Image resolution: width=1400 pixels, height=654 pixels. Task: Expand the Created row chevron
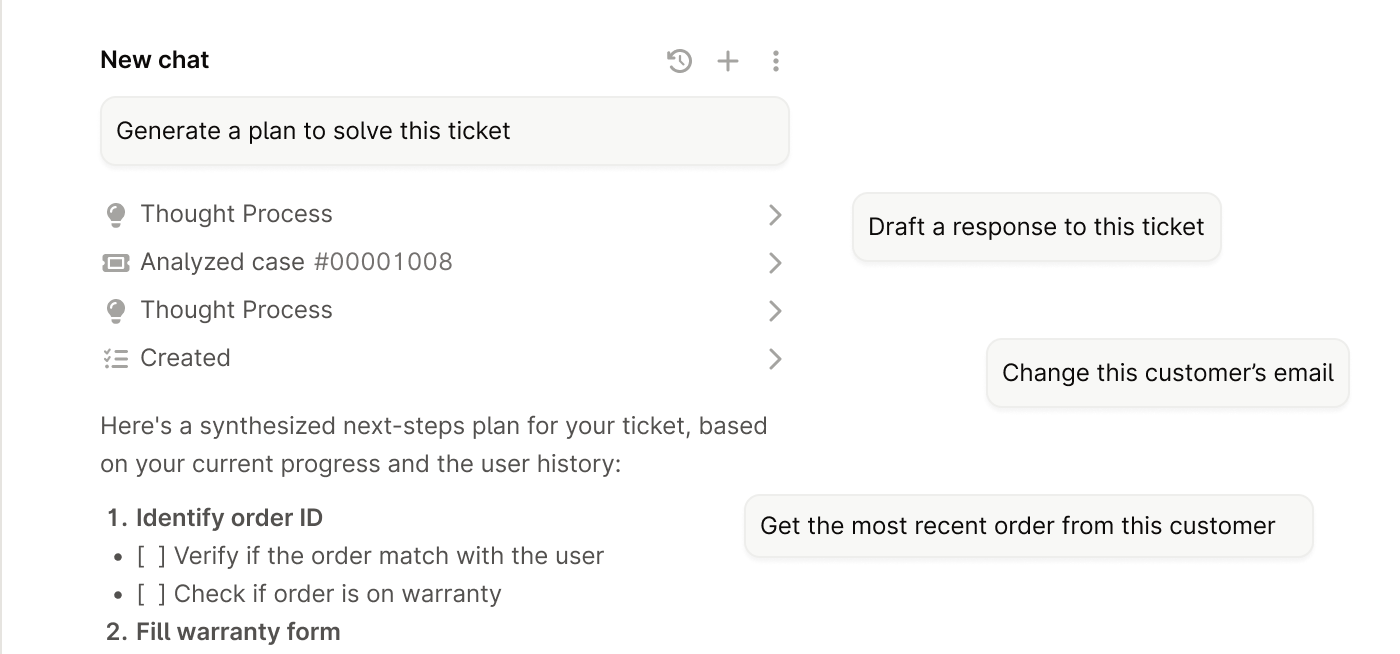click(x=774, y=358)
